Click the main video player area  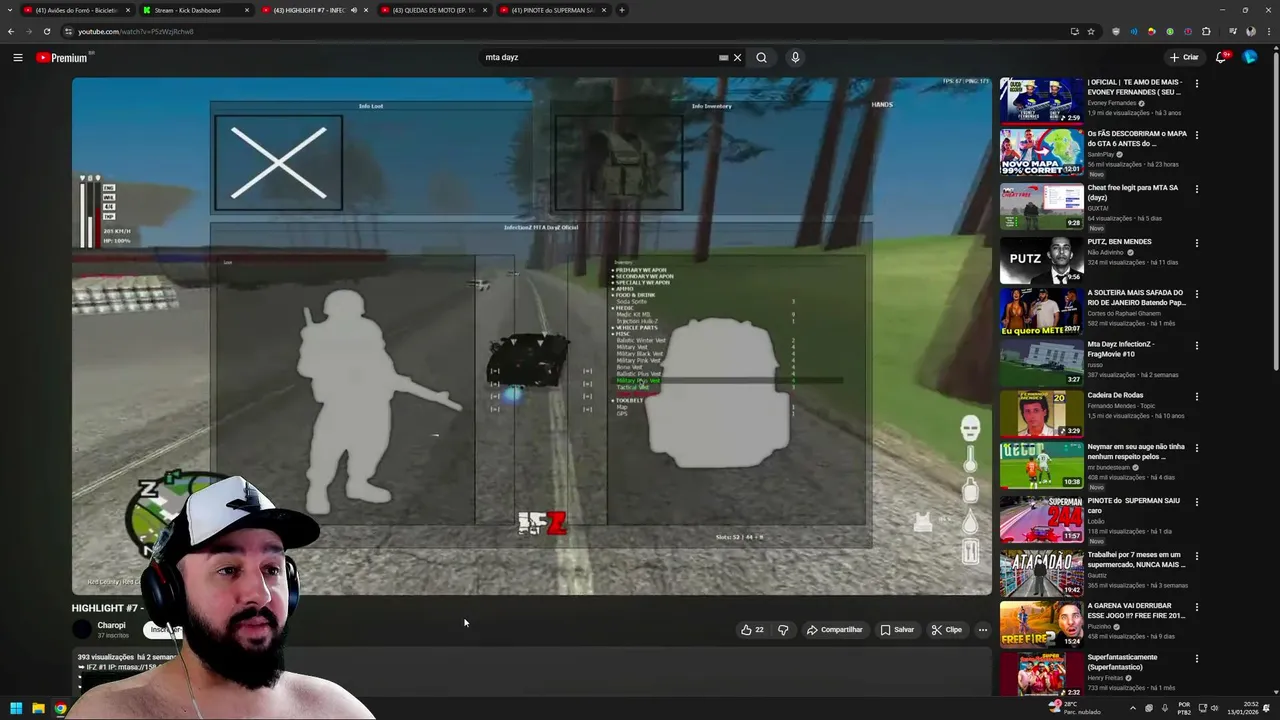point(531,336)
